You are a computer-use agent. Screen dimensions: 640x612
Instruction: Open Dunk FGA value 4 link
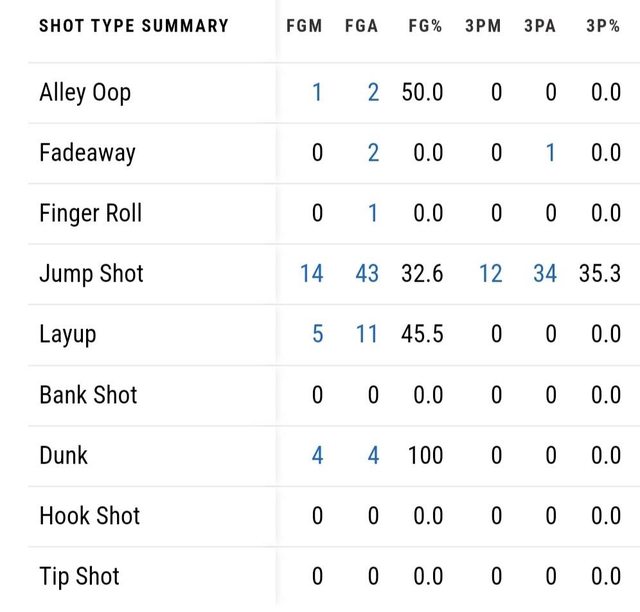point(373,455)
